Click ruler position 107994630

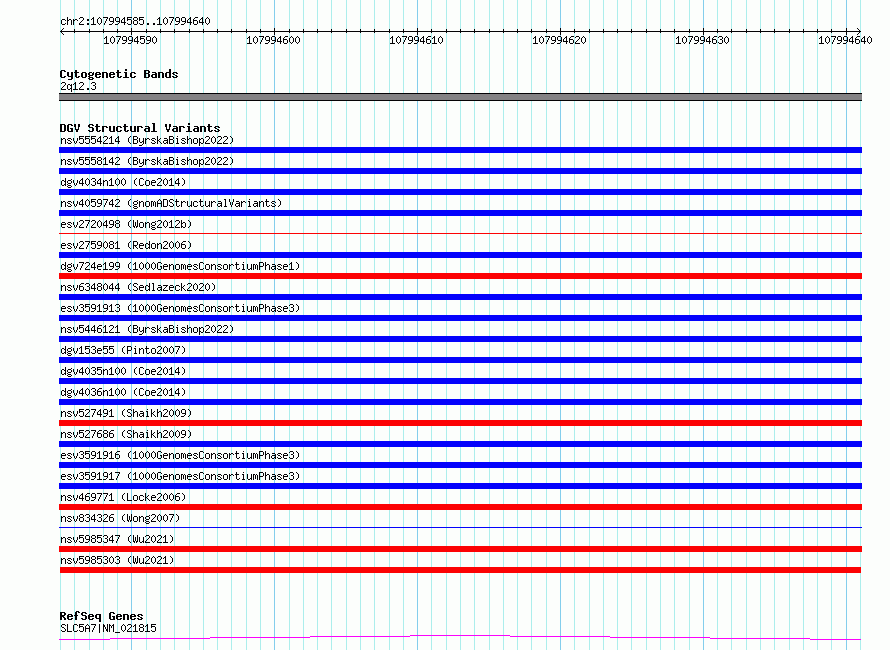point(703,40)
